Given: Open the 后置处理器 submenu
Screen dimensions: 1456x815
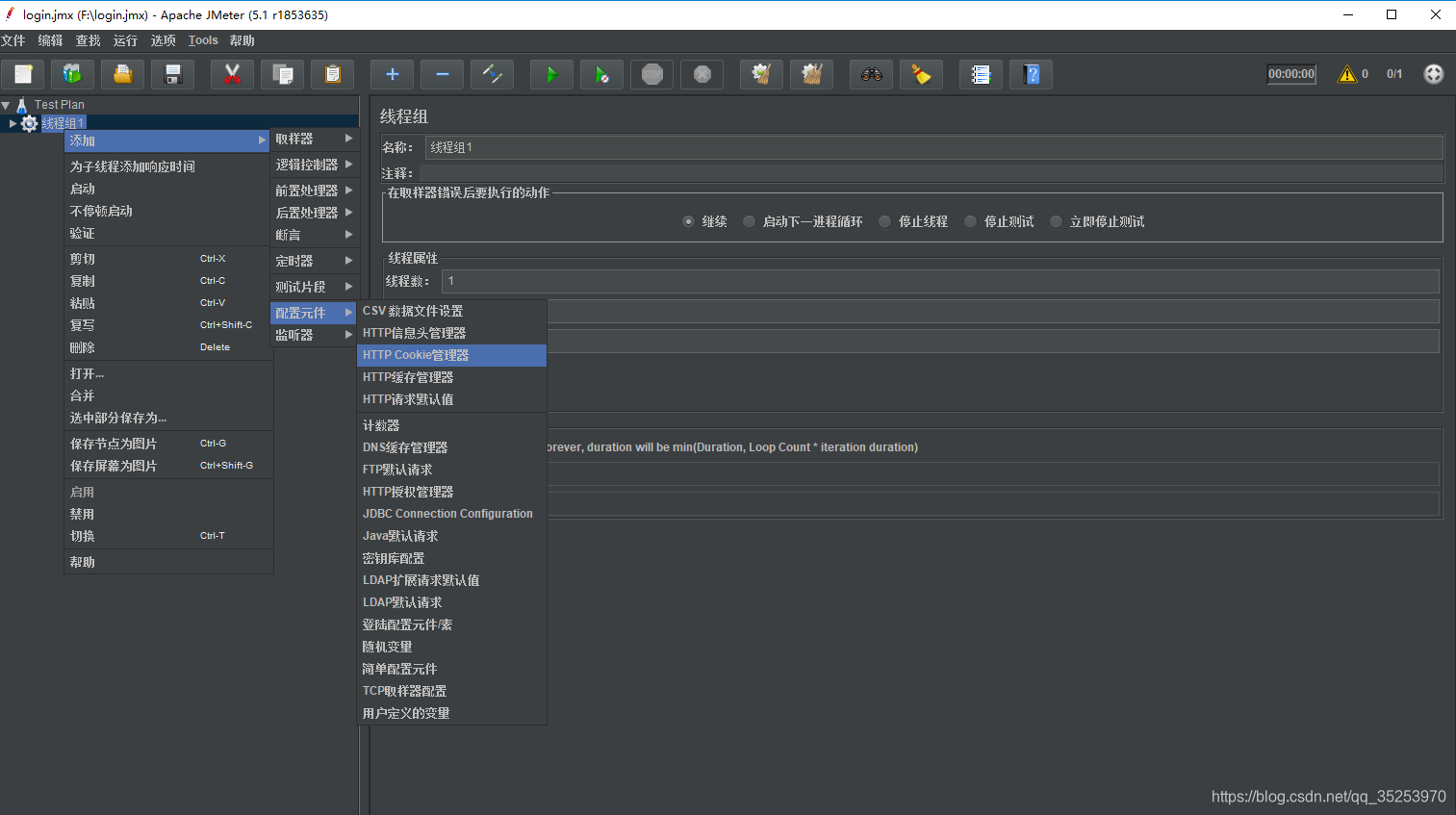Looking at the screenshot, I should point(314,213).
